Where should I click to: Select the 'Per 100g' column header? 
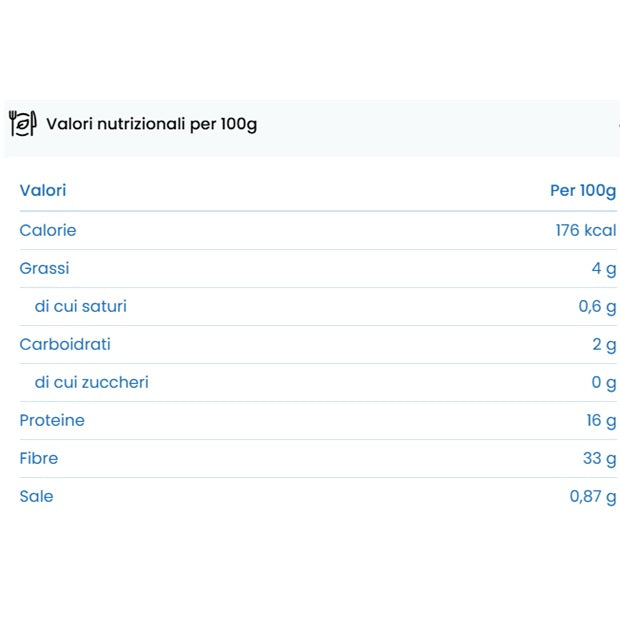(583, 190)
